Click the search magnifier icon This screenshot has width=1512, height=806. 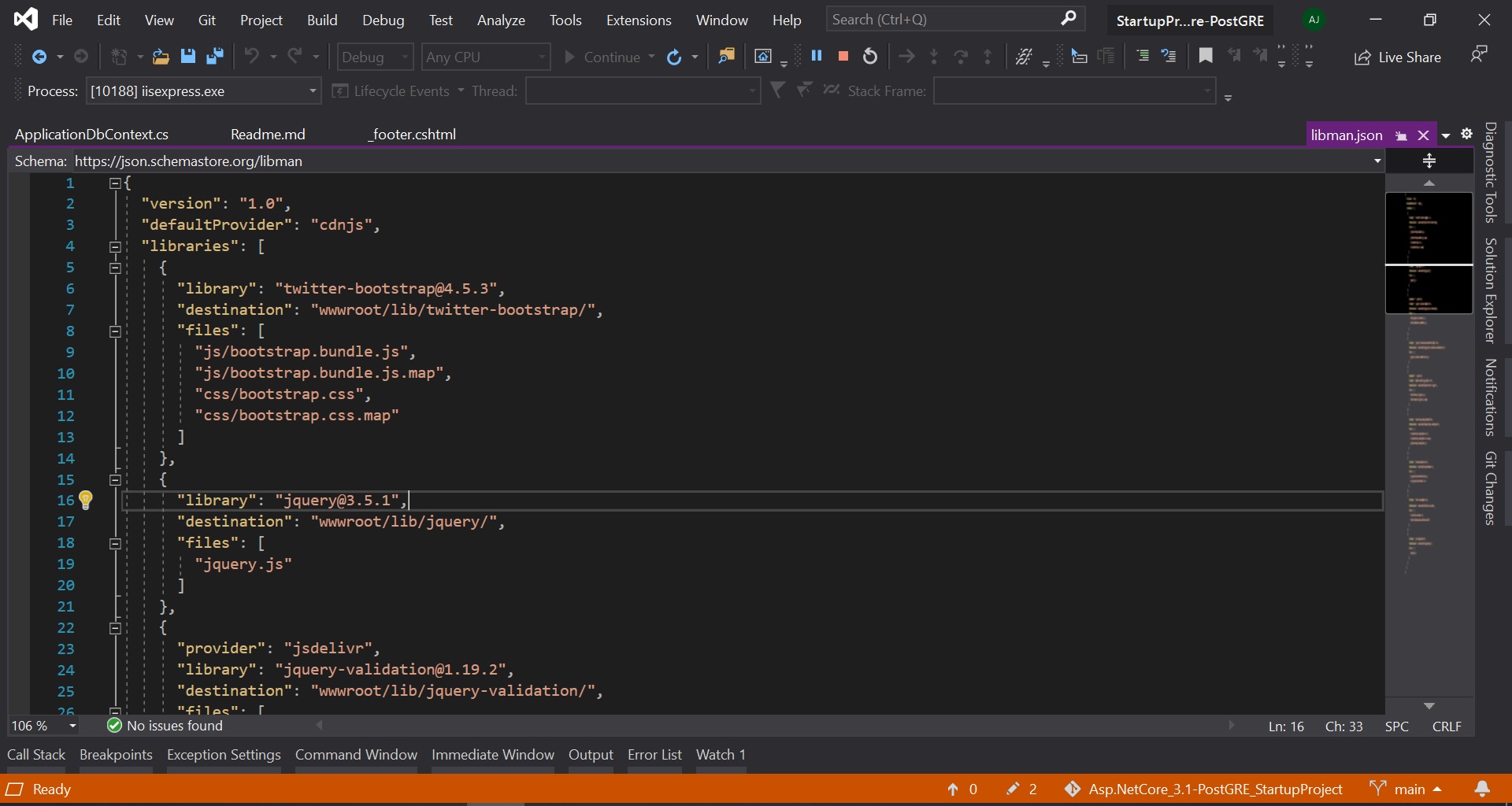click(x=1069, y=18)
